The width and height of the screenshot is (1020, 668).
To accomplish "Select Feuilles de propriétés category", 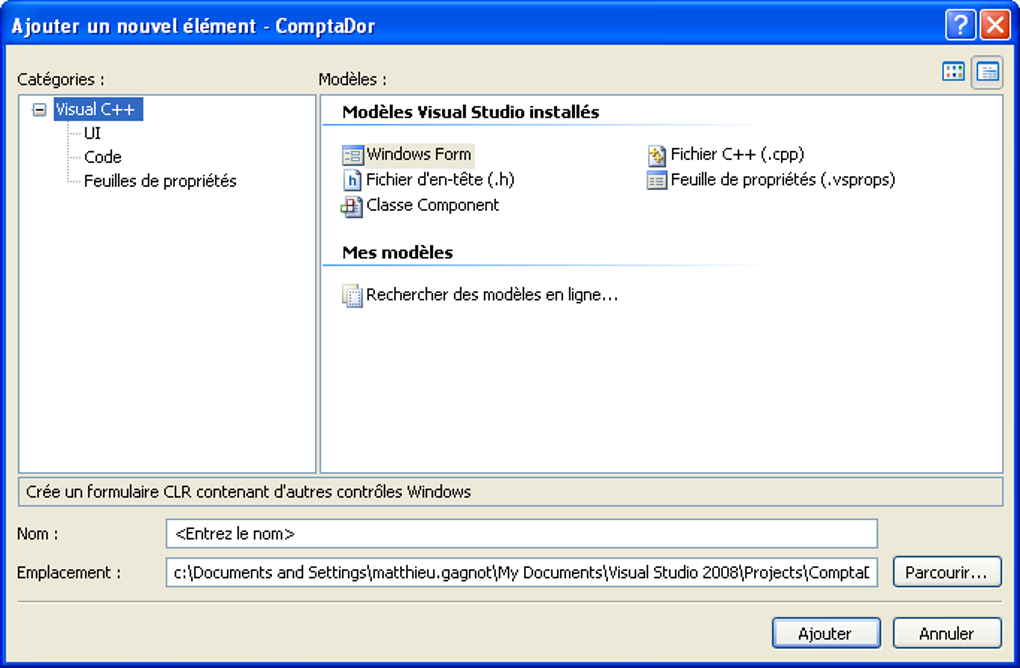I will pyautogui.click(x=160, y=181).
